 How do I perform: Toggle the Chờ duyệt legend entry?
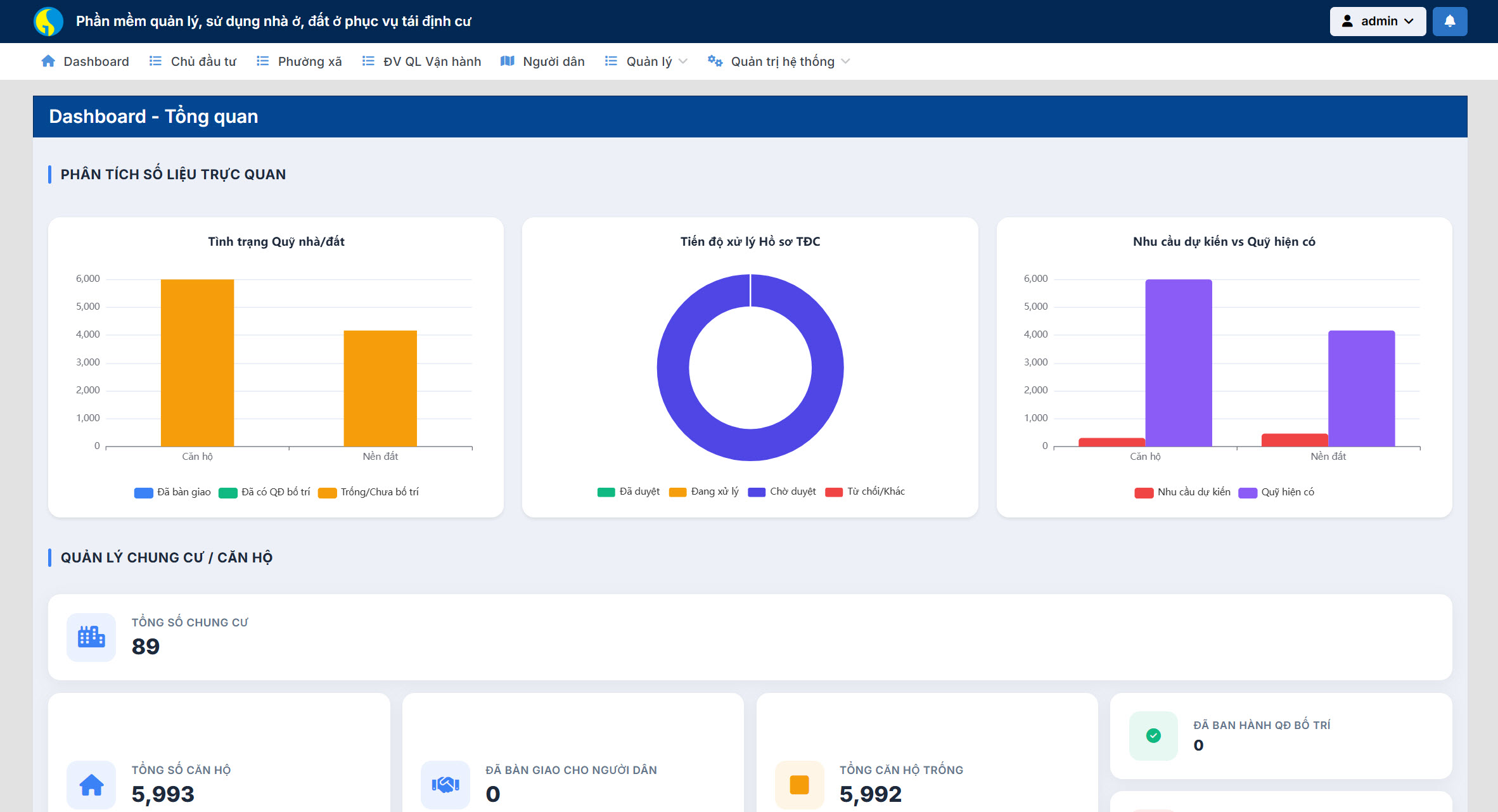tap(782, 492)
